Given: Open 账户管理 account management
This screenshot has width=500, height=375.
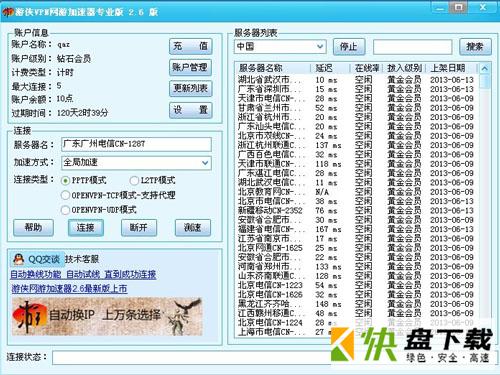Looking at the screenshot, I should tap(190, 67).
